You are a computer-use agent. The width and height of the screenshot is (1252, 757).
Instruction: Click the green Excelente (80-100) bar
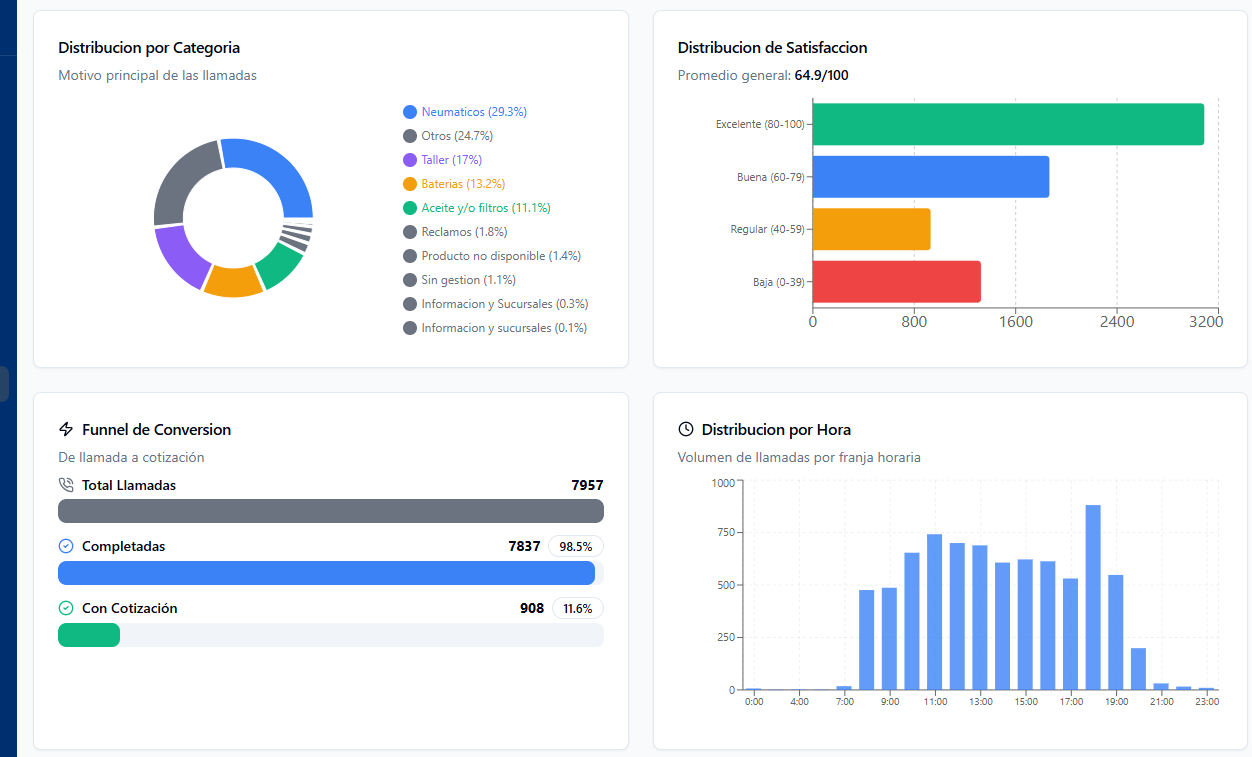point(1008,124)
